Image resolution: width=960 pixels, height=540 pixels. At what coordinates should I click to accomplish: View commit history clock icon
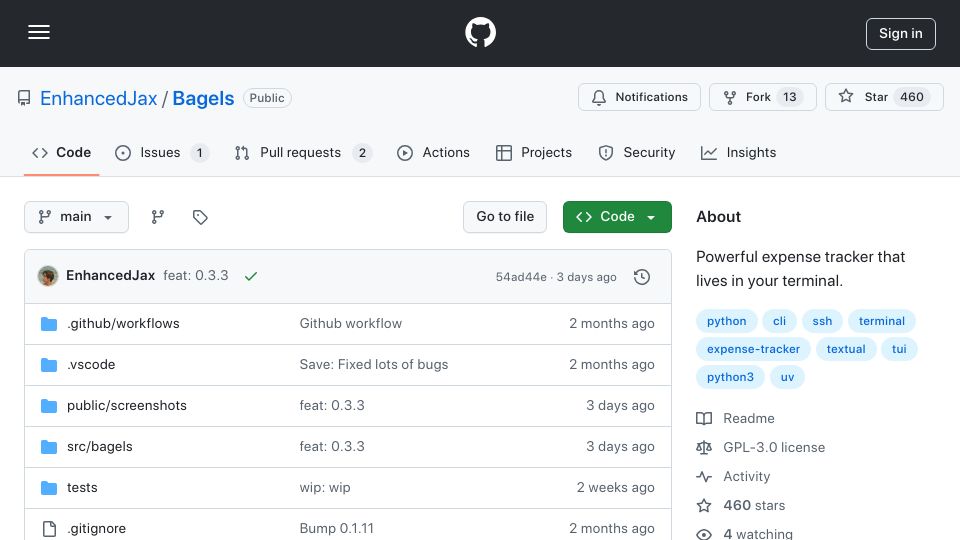642,277
